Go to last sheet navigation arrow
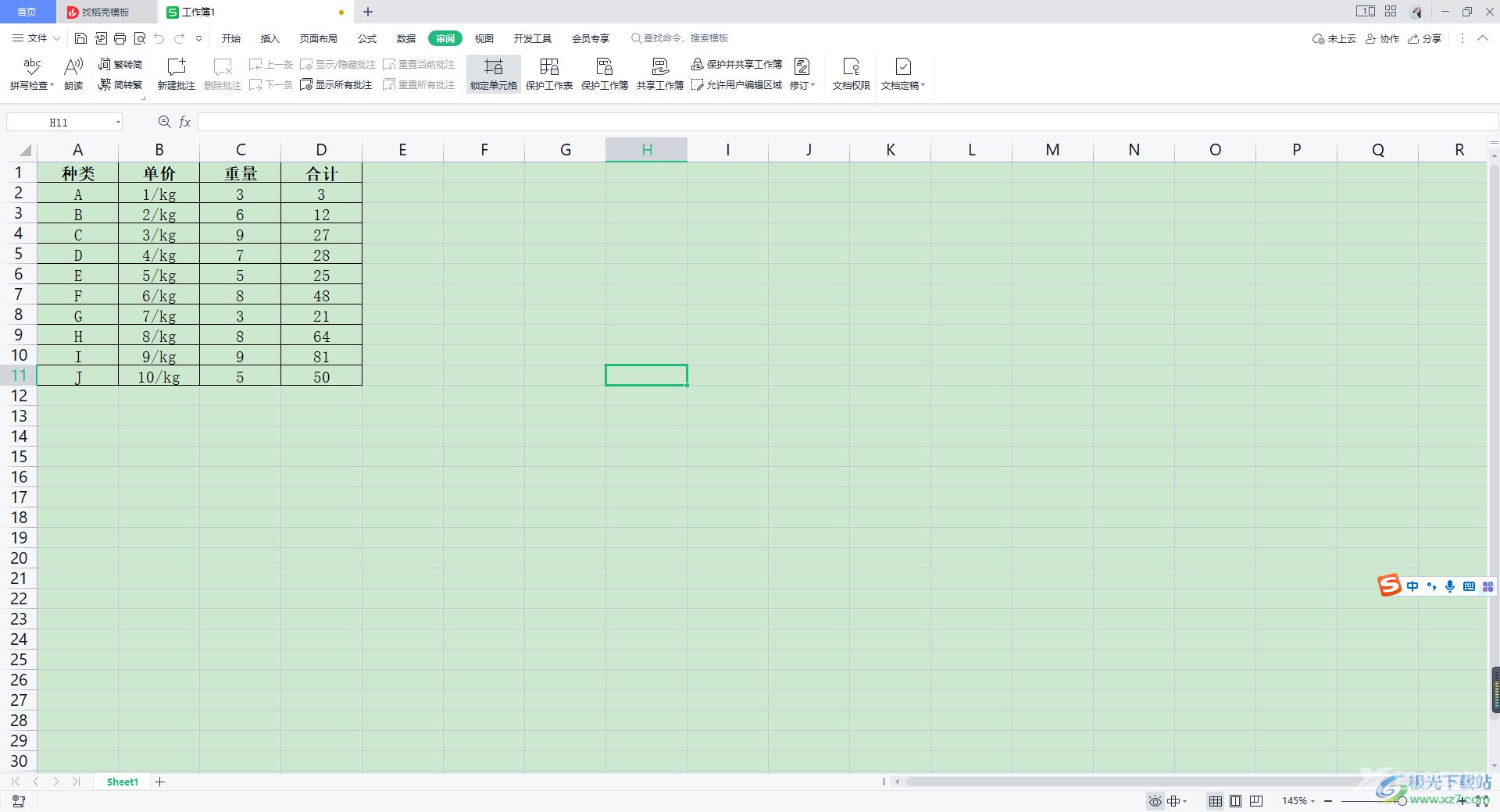The width and height of the screenshot is (1500, 812). pos(76,782)
